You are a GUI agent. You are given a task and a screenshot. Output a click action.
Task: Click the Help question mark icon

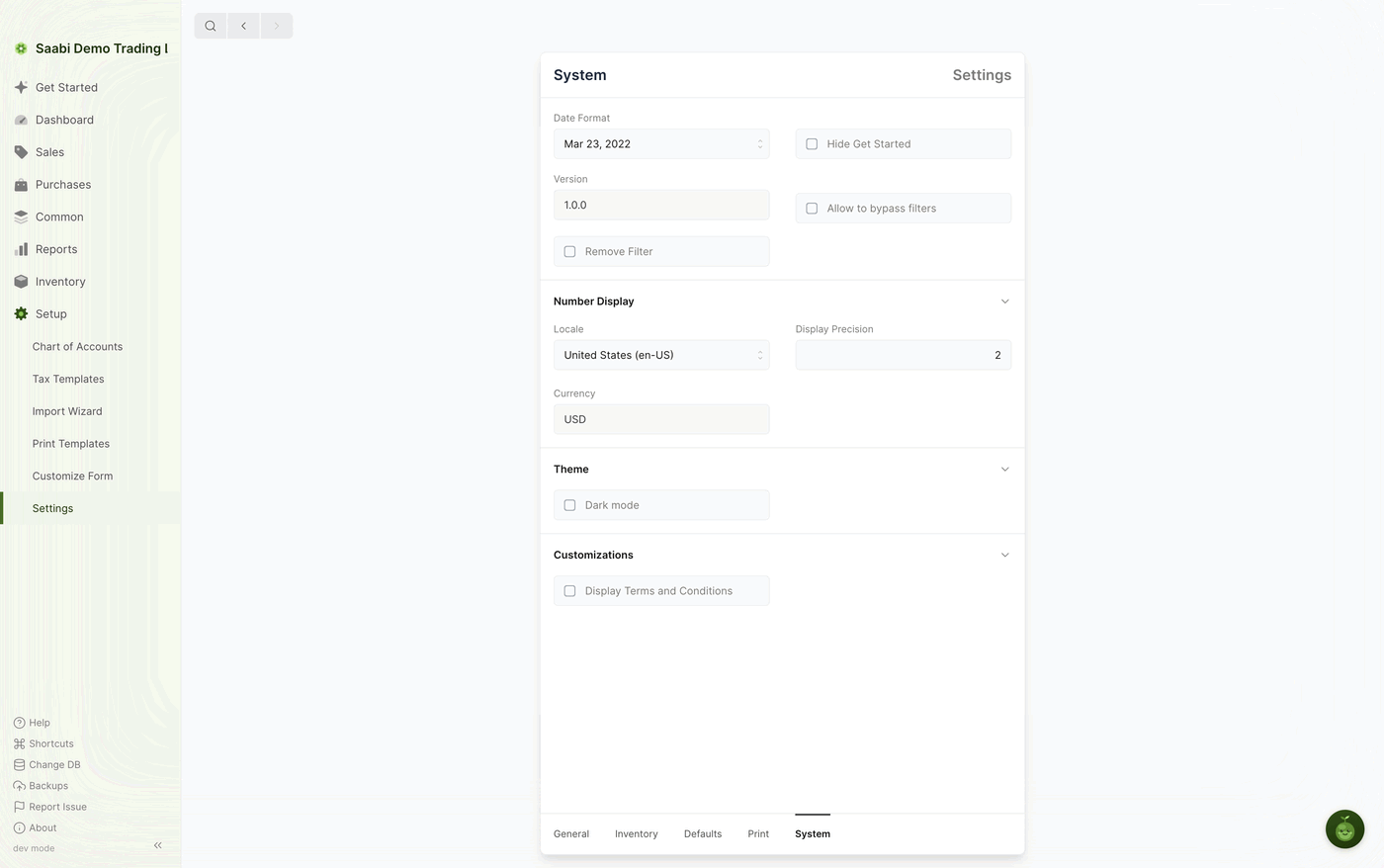19,723
